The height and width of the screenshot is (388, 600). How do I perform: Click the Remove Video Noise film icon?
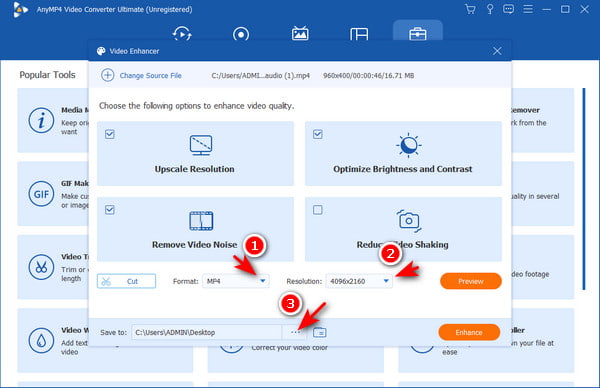pyautogui.click(x=201, y=221)
